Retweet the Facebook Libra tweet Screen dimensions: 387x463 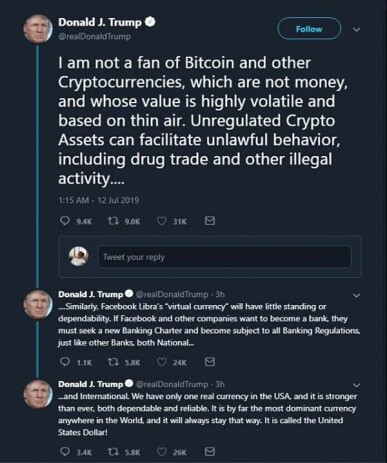click(x=113, y=362)
